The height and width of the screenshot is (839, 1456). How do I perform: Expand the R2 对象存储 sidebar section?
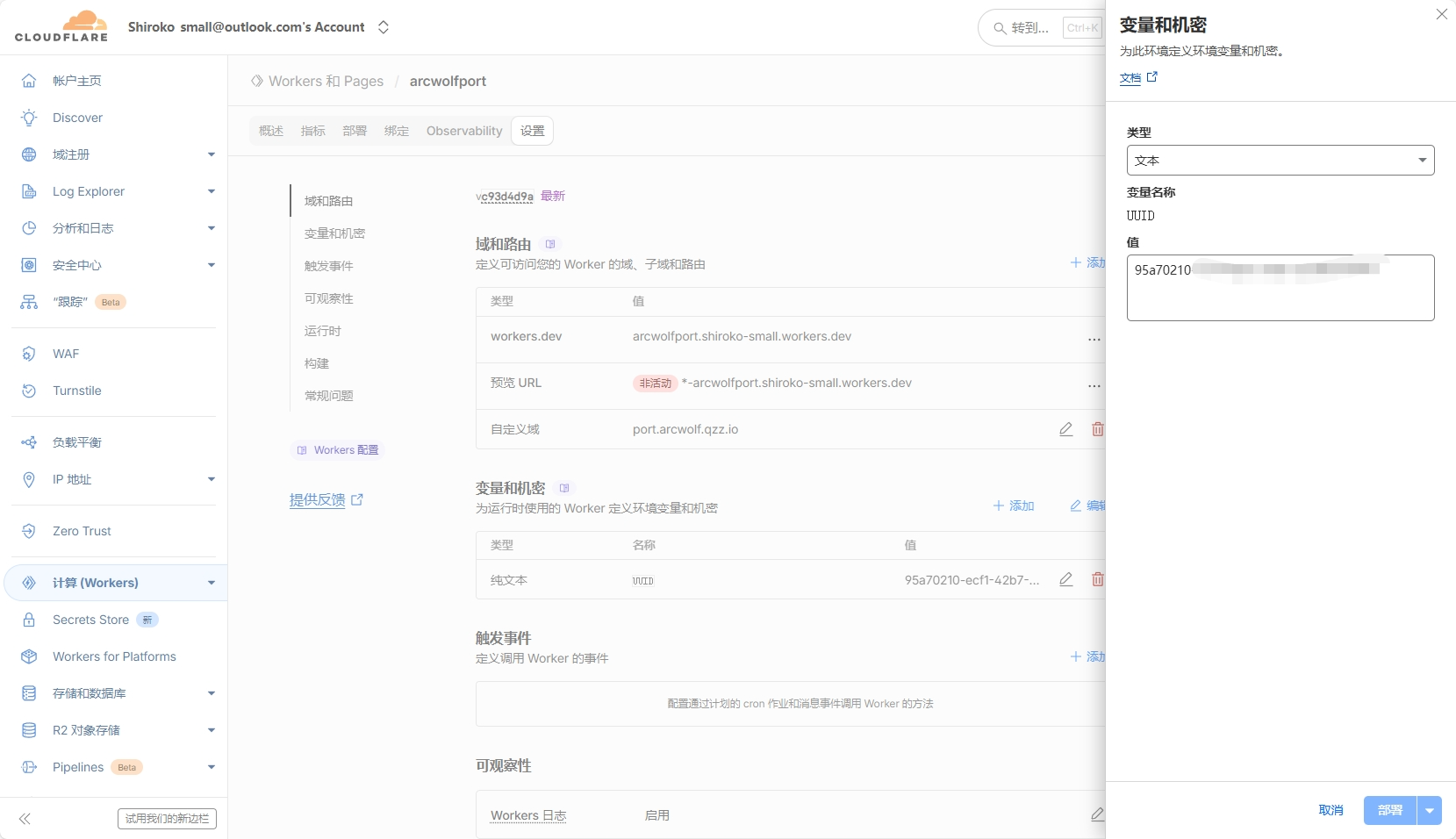[211, 730]
